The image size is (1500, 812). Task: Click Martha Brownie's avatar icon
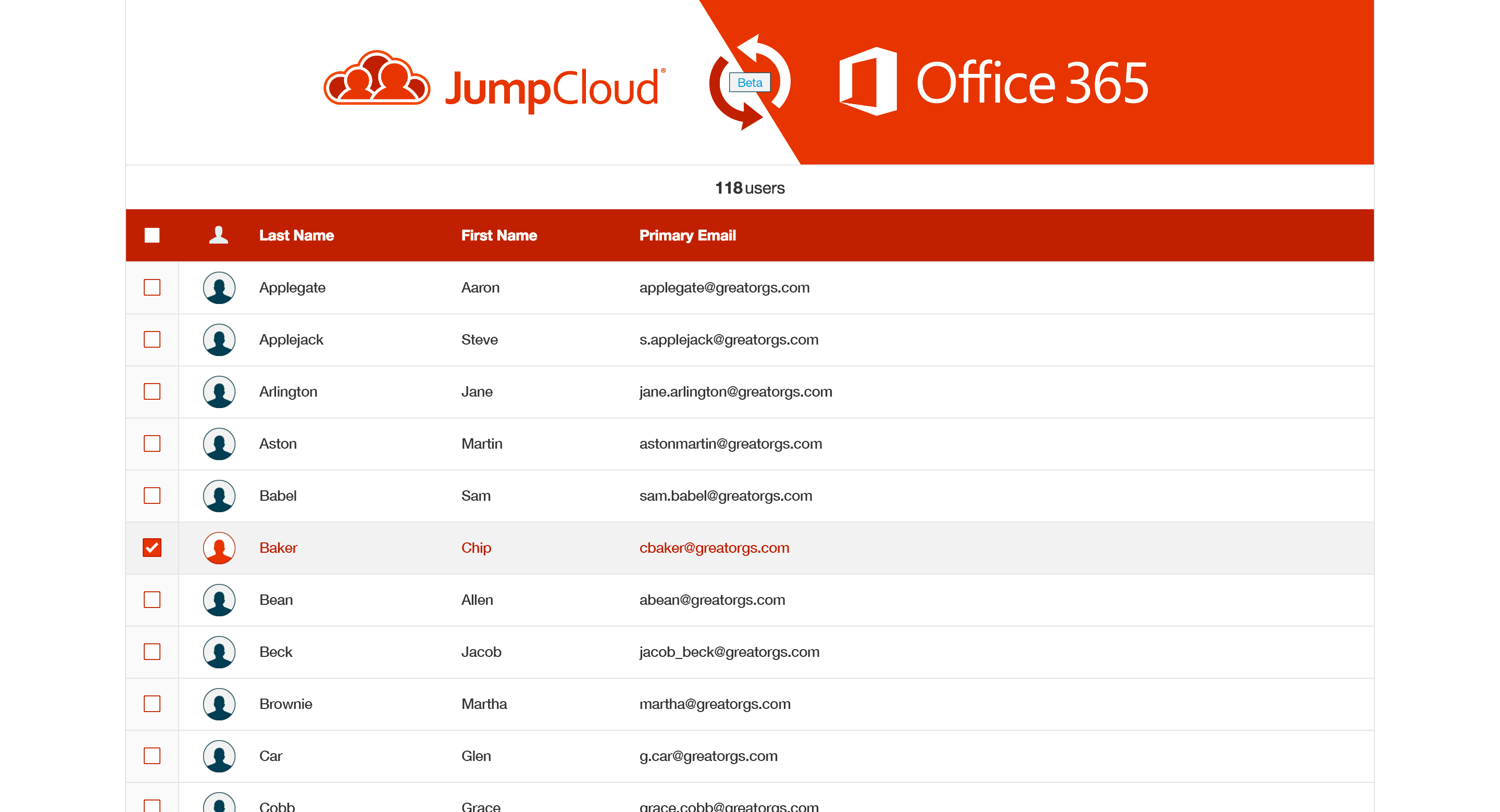219,704
